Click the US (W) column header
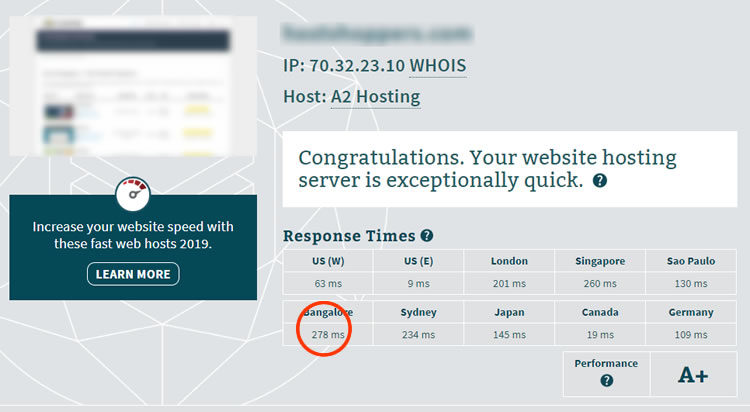 [328, 261]
